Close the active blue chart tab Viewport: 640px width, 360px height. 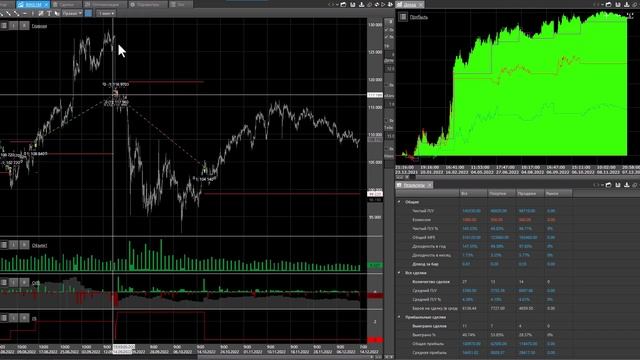[x=46, y=4]
